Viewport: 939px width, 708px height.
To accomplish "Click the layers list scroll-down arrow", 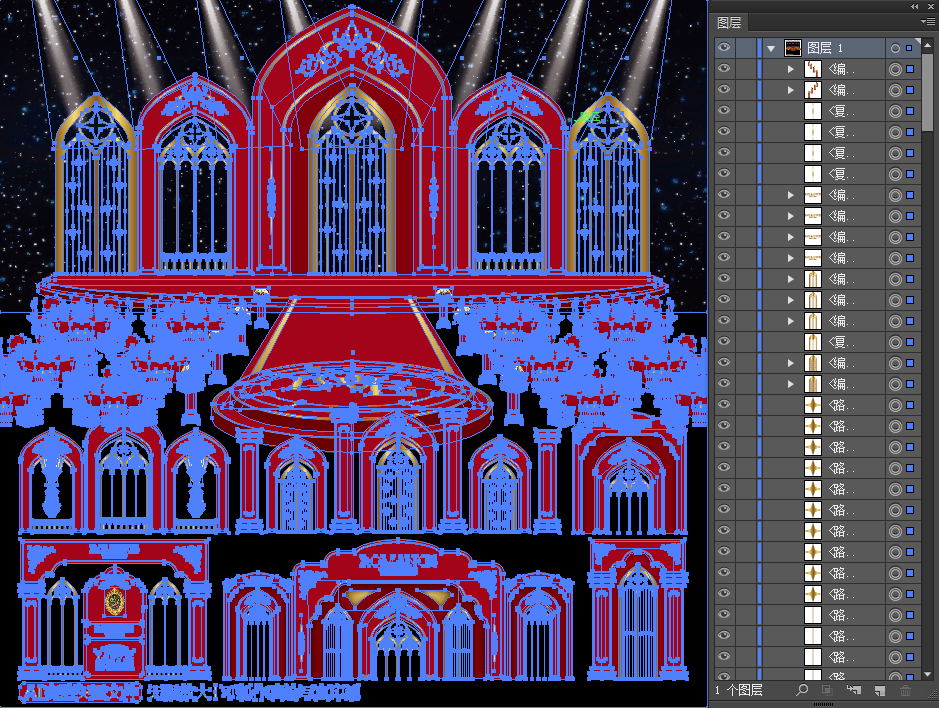I will [x=928, y=674].
